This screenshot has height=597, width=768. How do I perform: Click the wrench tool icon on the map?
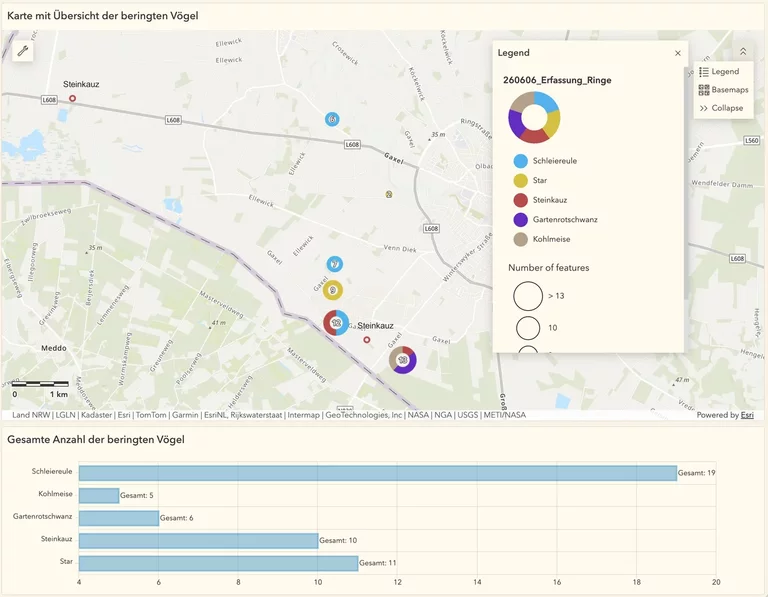[x=23, y=50]
